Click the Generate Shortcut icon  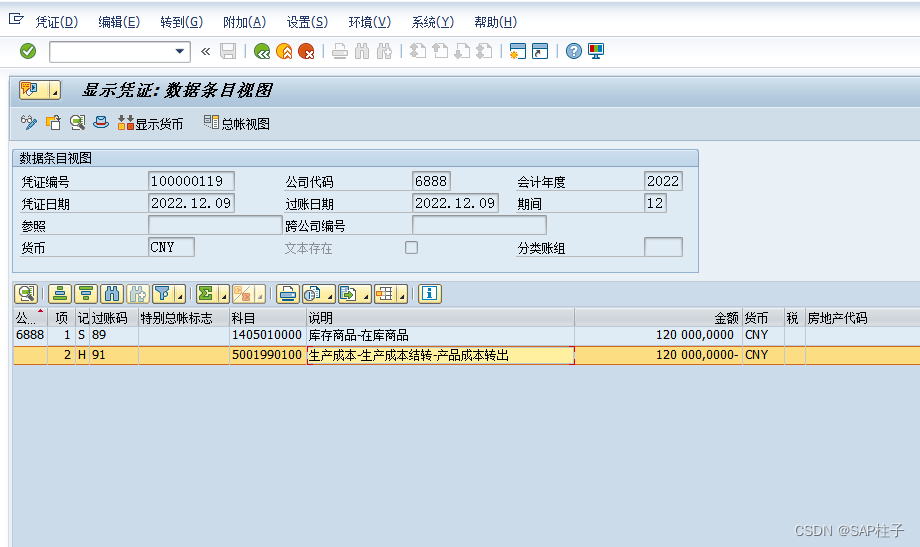coord(540,52)
